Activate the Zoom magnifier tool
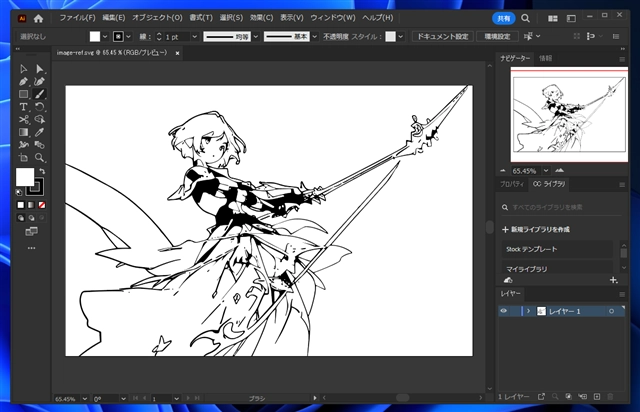Image resolution: width=640 pixels, height=412 pixels. [x=40, y=157]
